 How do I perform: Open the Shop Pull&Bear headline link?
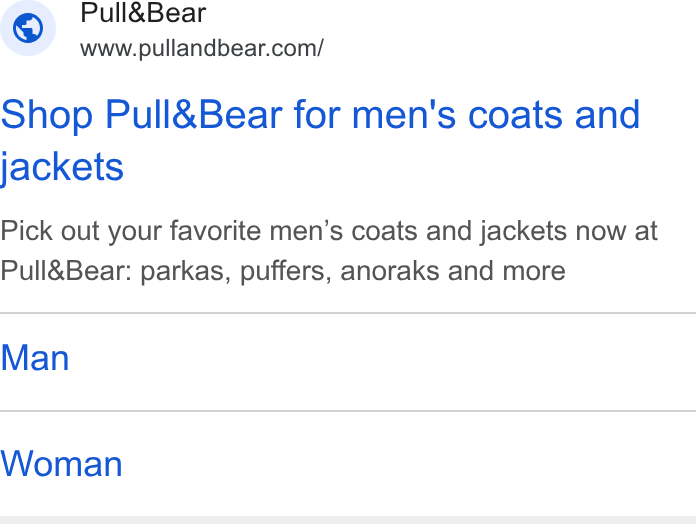pyautogui.click(x=320, y=141)
